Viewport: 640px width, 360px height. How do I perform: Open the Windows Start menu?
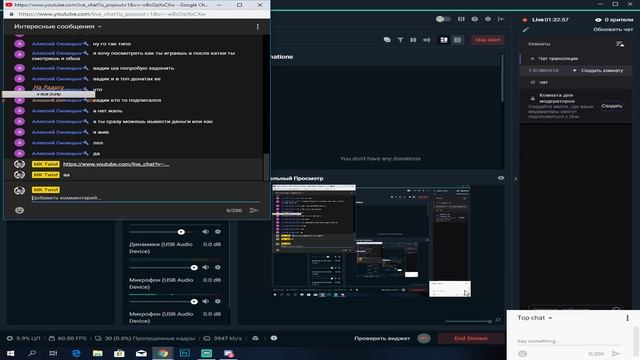point(10,353)
